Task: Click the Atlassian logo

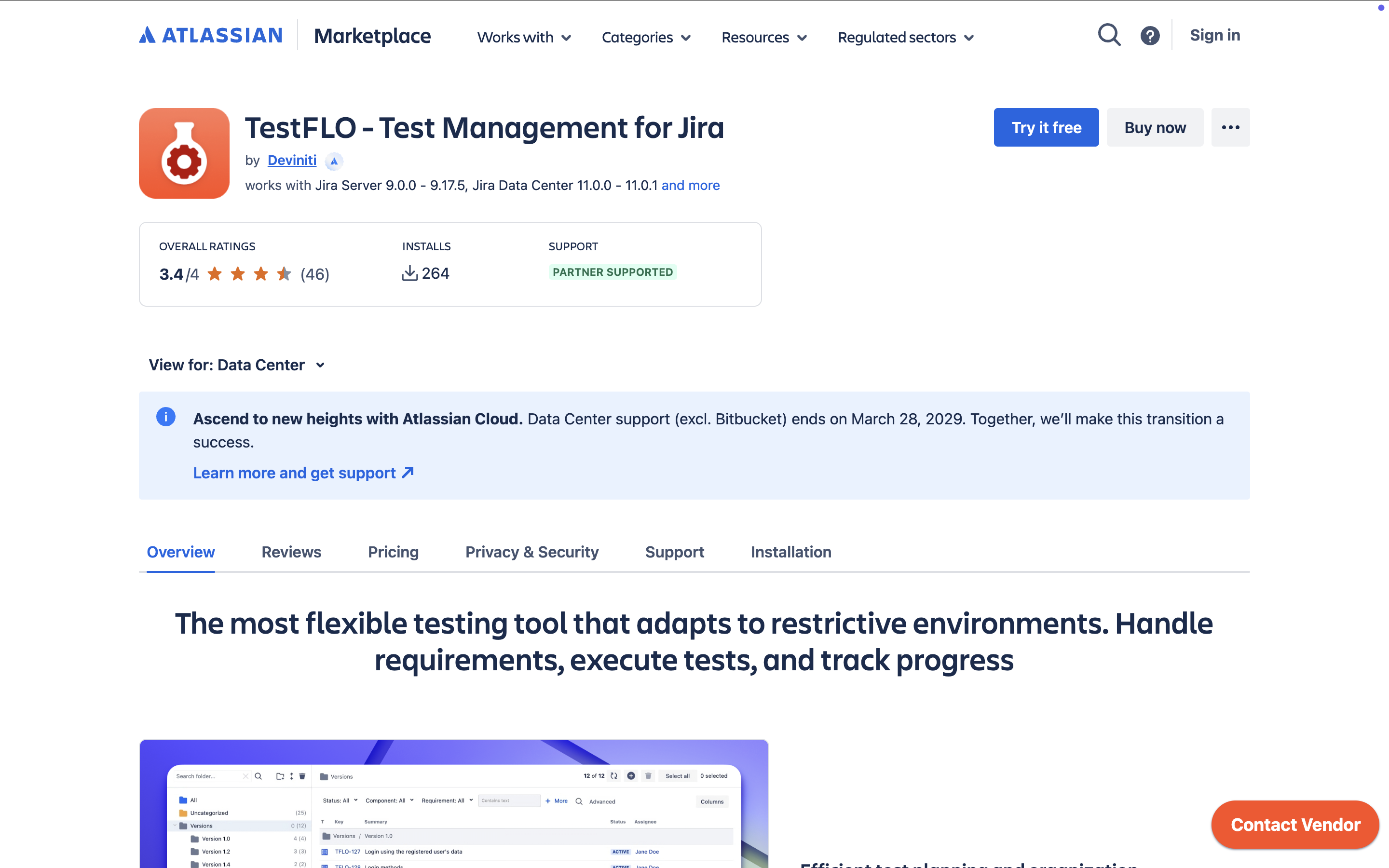Action: 211,36
